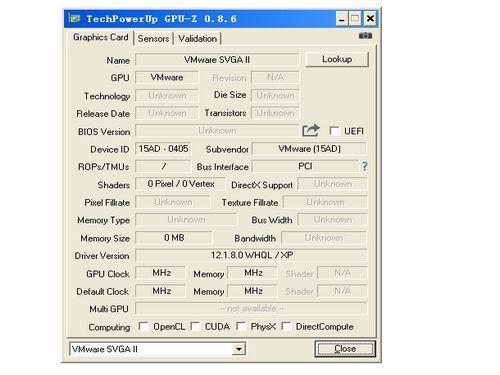Click the ROPs/TMUs field showing a slash
Viewport: 500px width, 375px height.
click(x=163, y=166)
